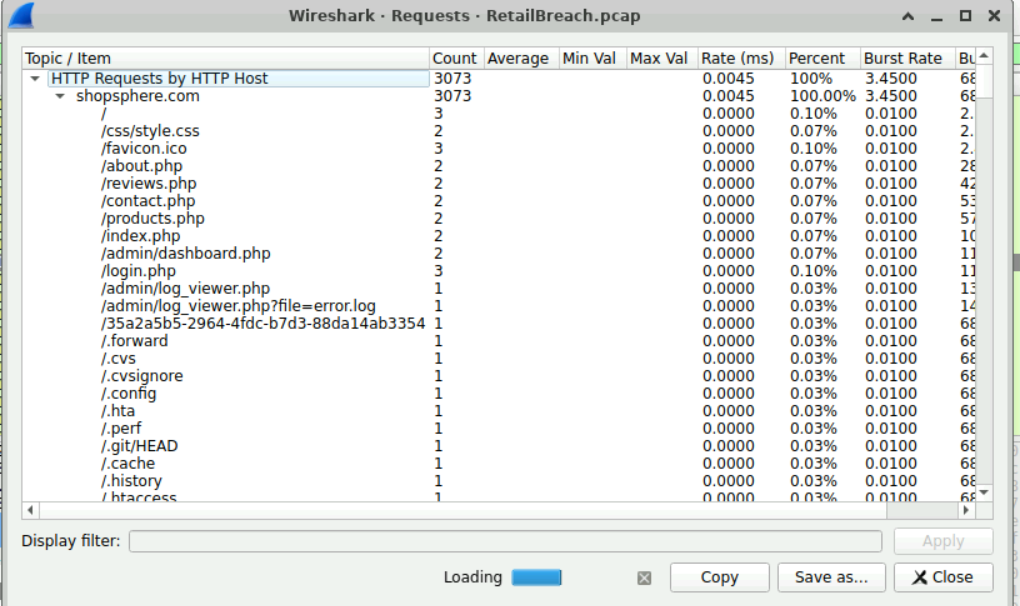Click the Display filter label
Screen dimensions: 1020x606
click(71, 541)
